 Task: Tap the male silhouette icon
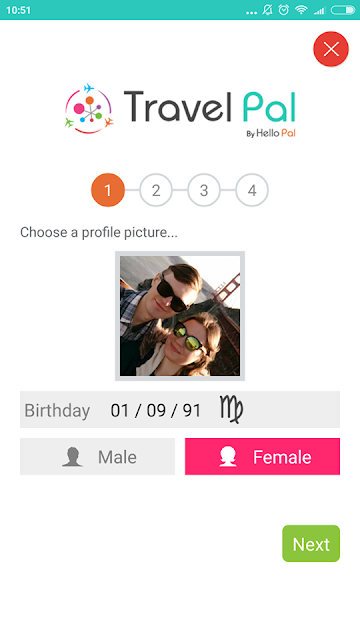(72, 457)
